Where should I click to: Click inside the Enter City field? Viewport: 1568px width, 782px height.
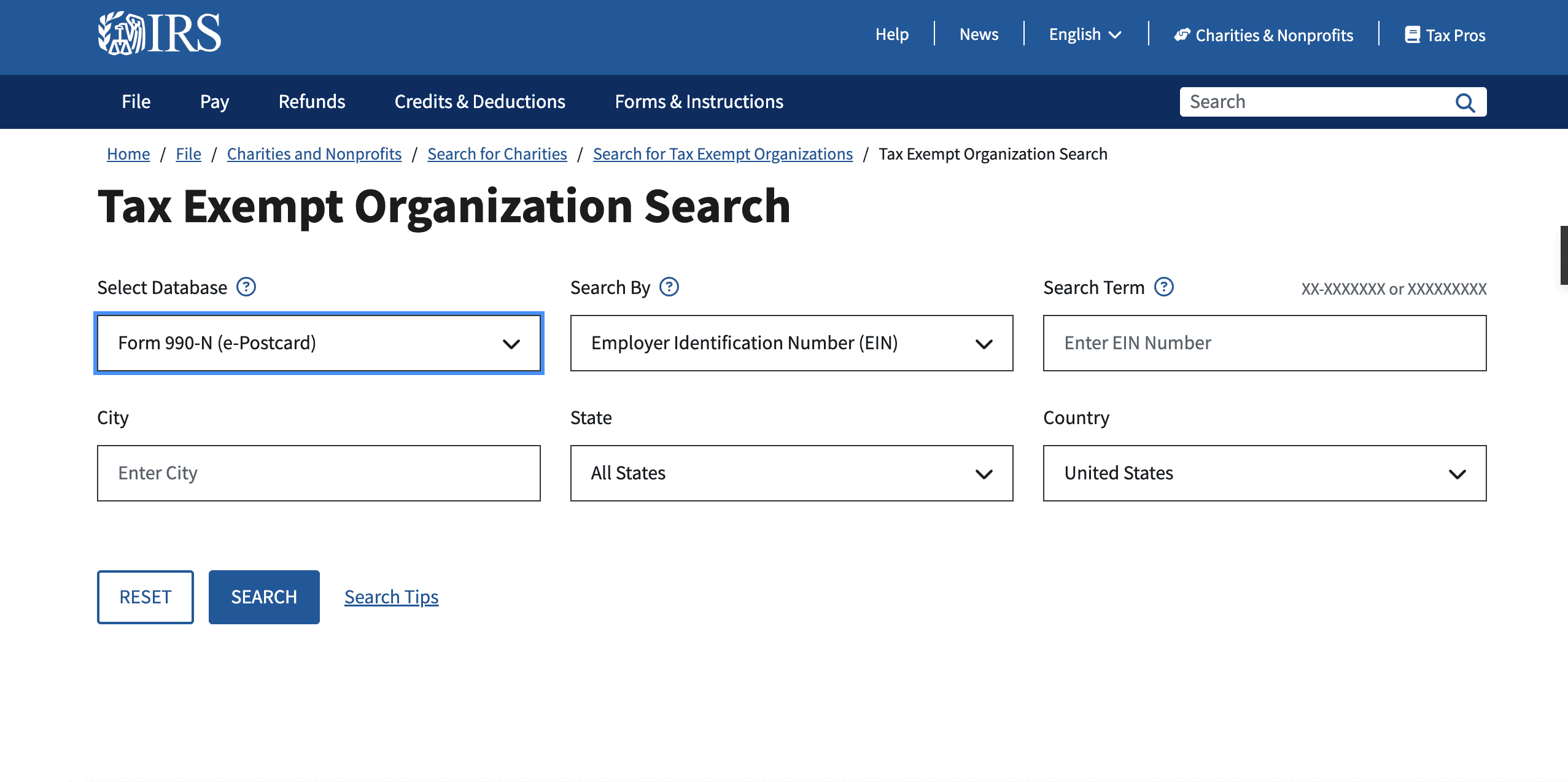point(318,473)
